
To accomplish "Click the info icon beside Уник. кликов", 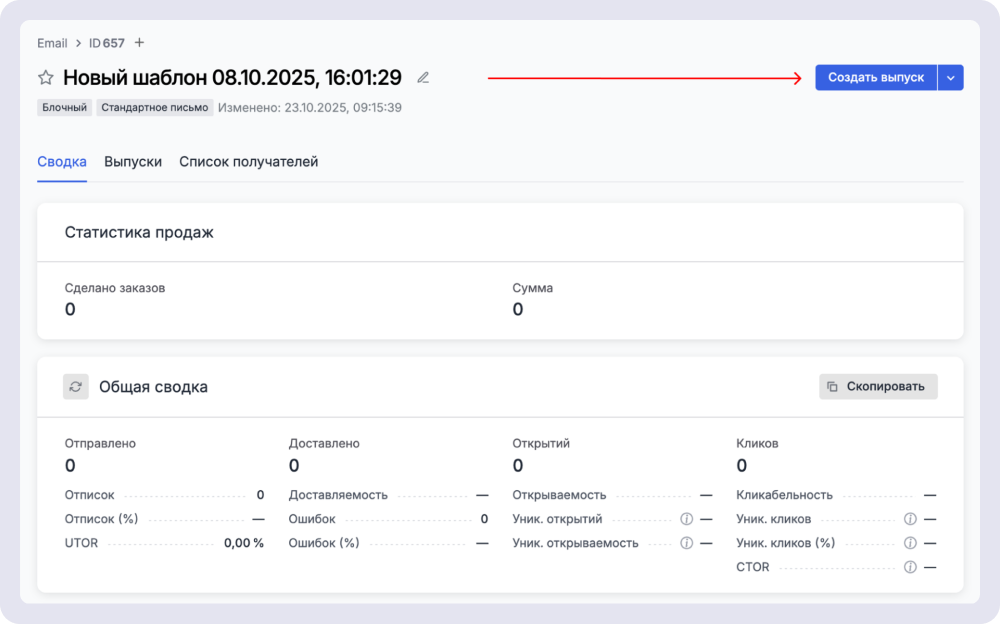I will tap(910, 519).
